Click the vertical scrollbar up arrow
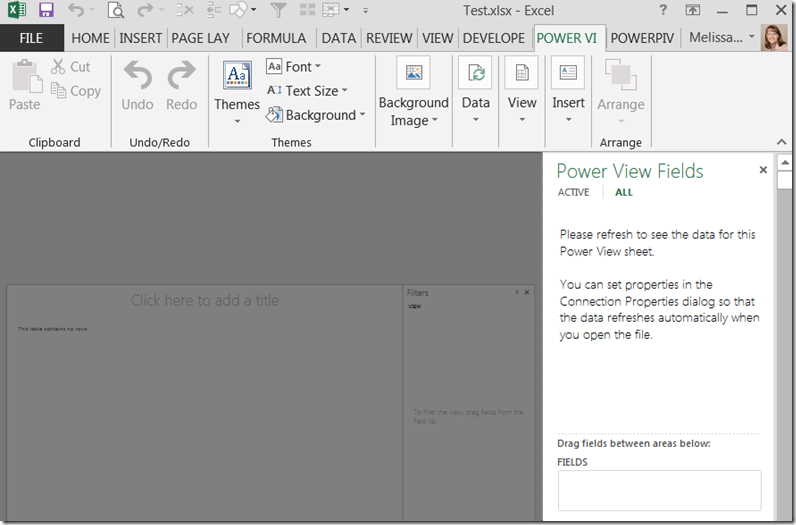This screenshot has width=796, height=525. point(785,162)
